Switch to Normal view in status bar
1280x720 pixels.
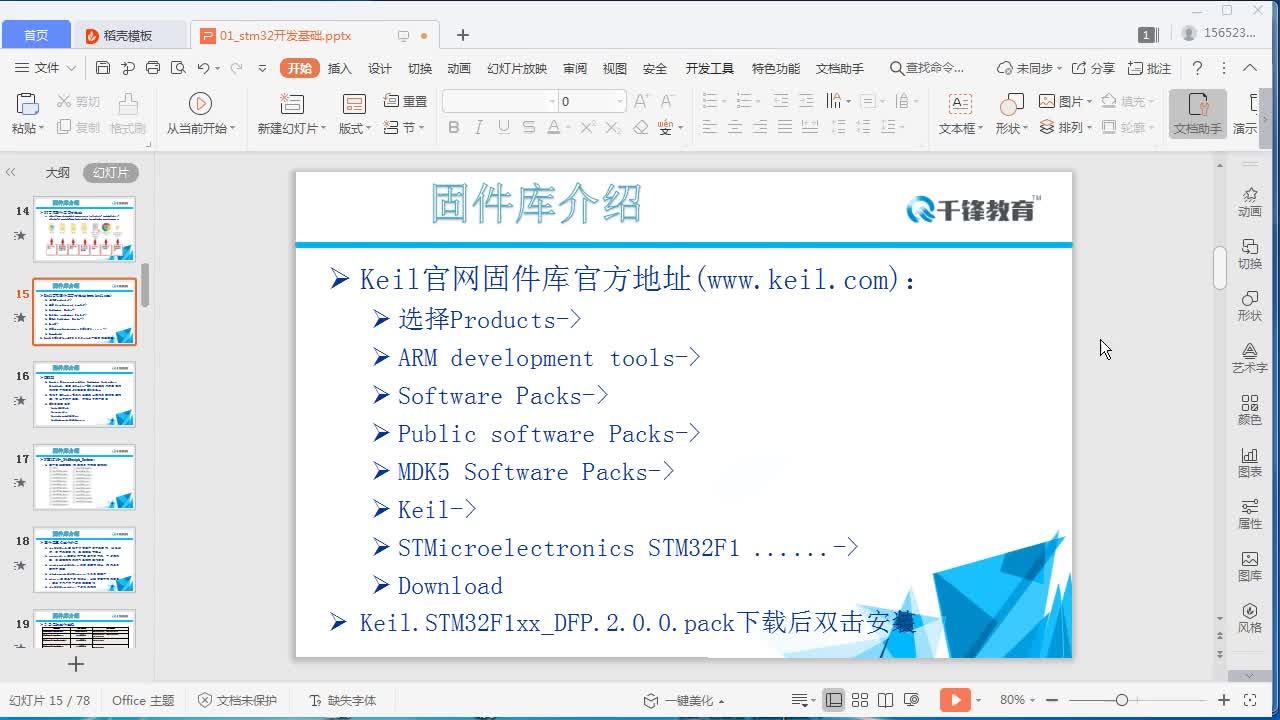(833, 700)
